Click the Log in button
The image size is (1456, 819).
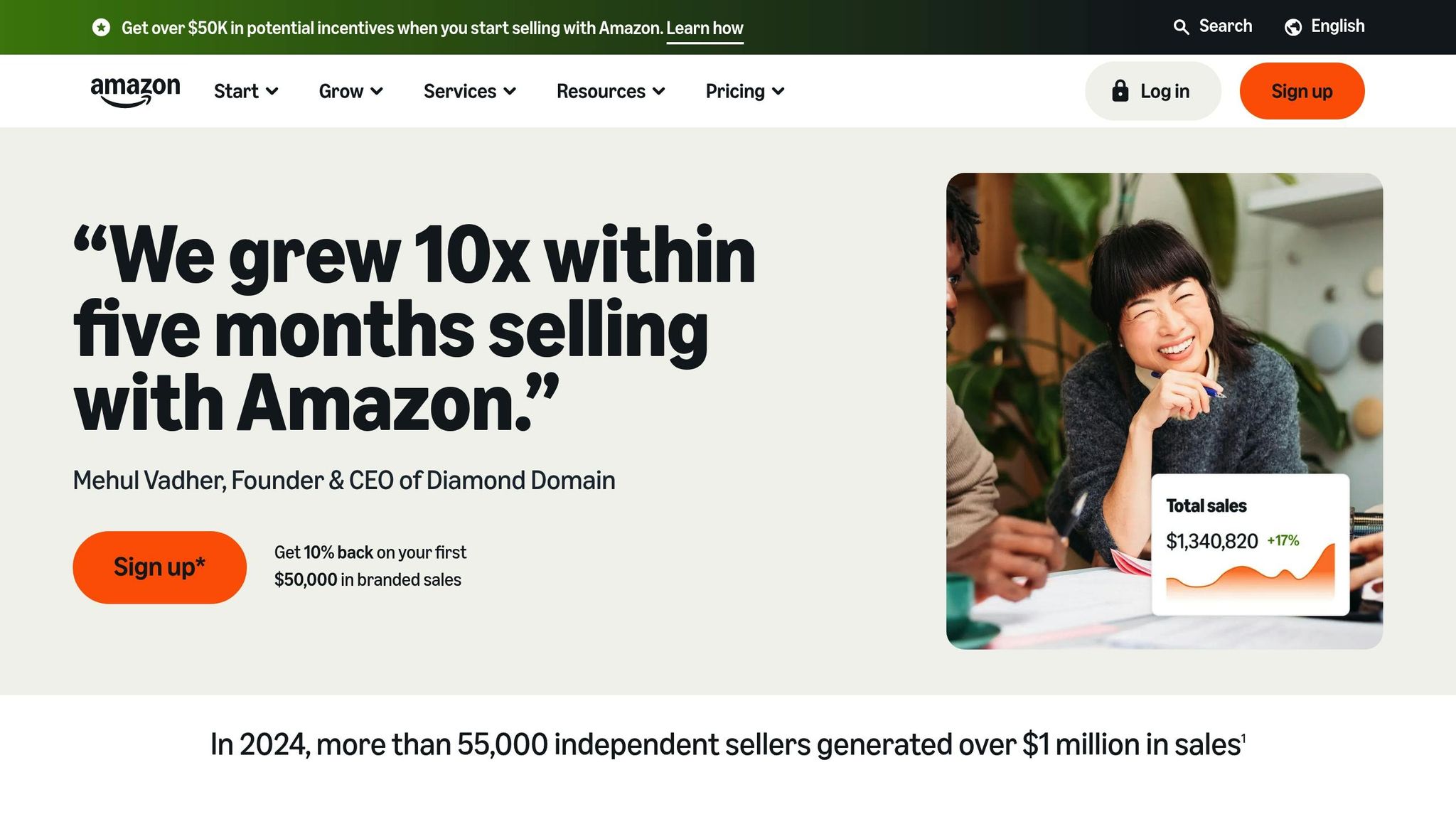click(1152, 90)
